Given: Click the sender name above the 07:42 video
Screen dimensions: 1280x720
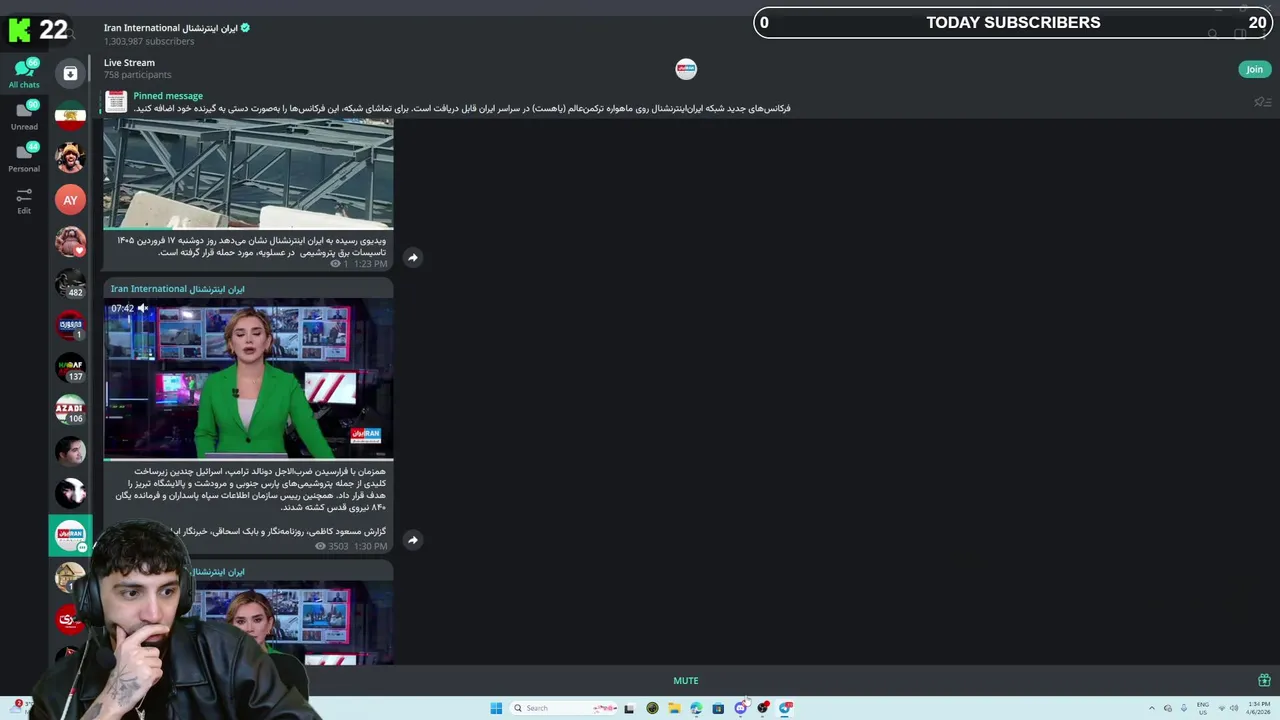Looking at the screenshot, I should click(177, 289).
